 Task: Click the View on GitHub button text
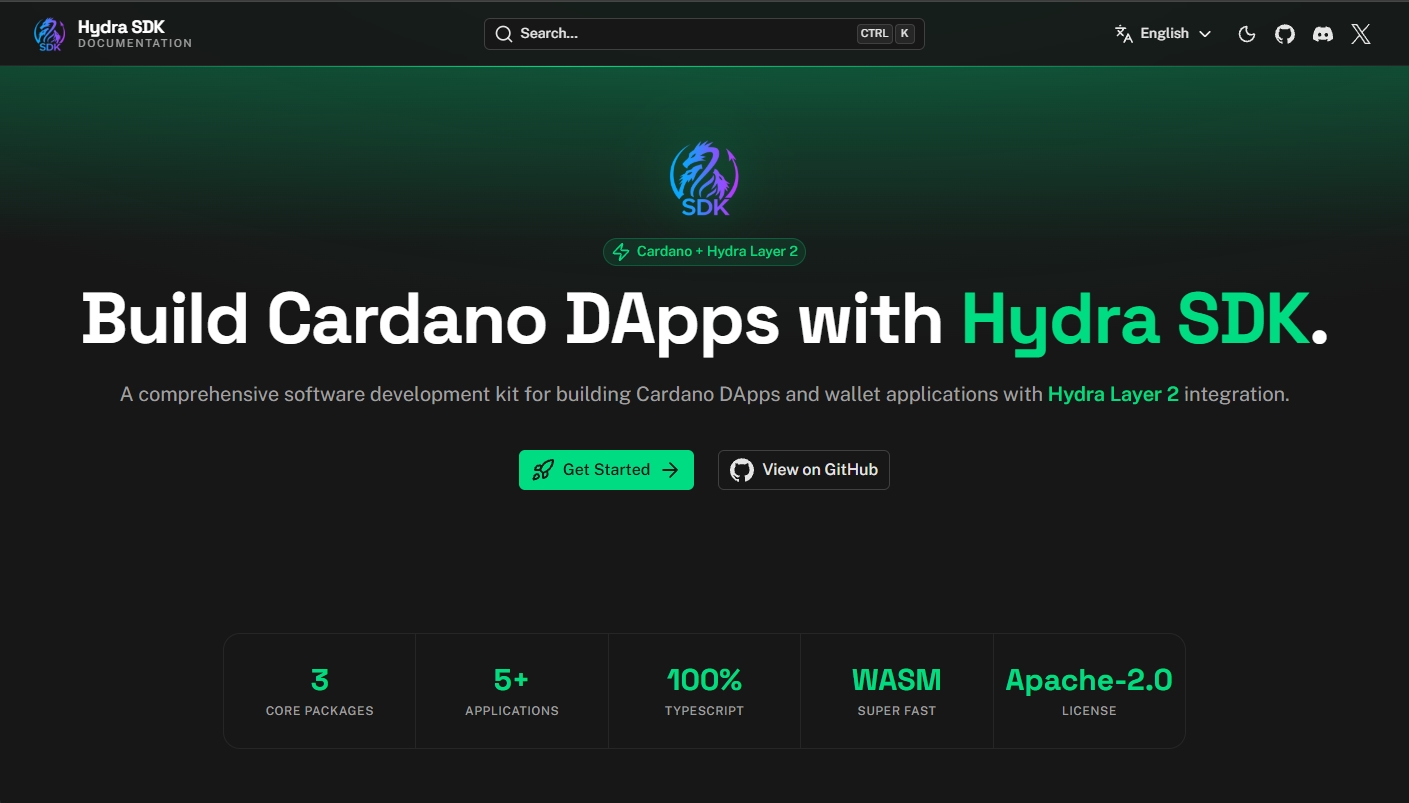pyautogui.click(x=820, y=470)
